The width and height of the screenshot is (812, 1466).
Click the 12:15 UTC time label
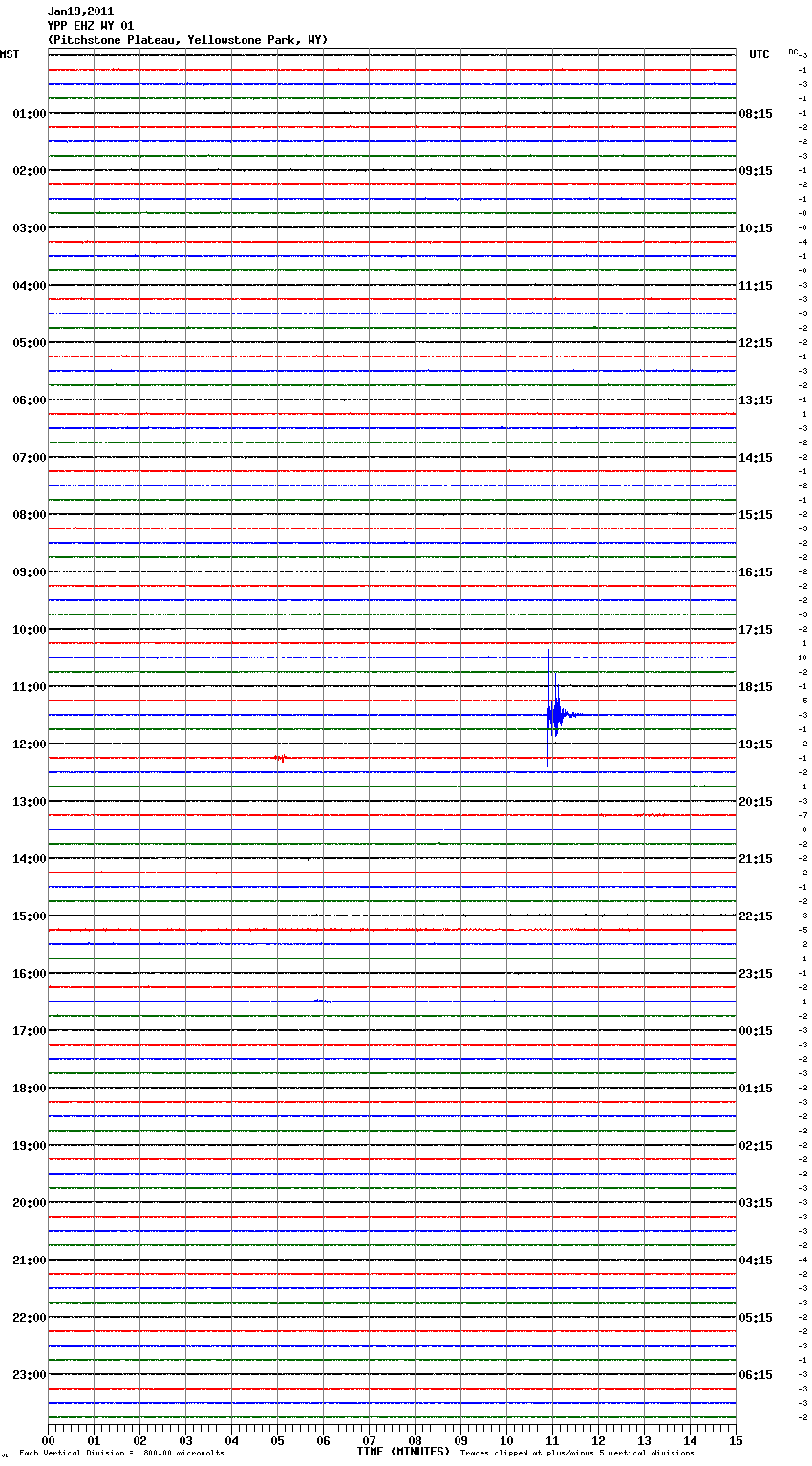756,343
